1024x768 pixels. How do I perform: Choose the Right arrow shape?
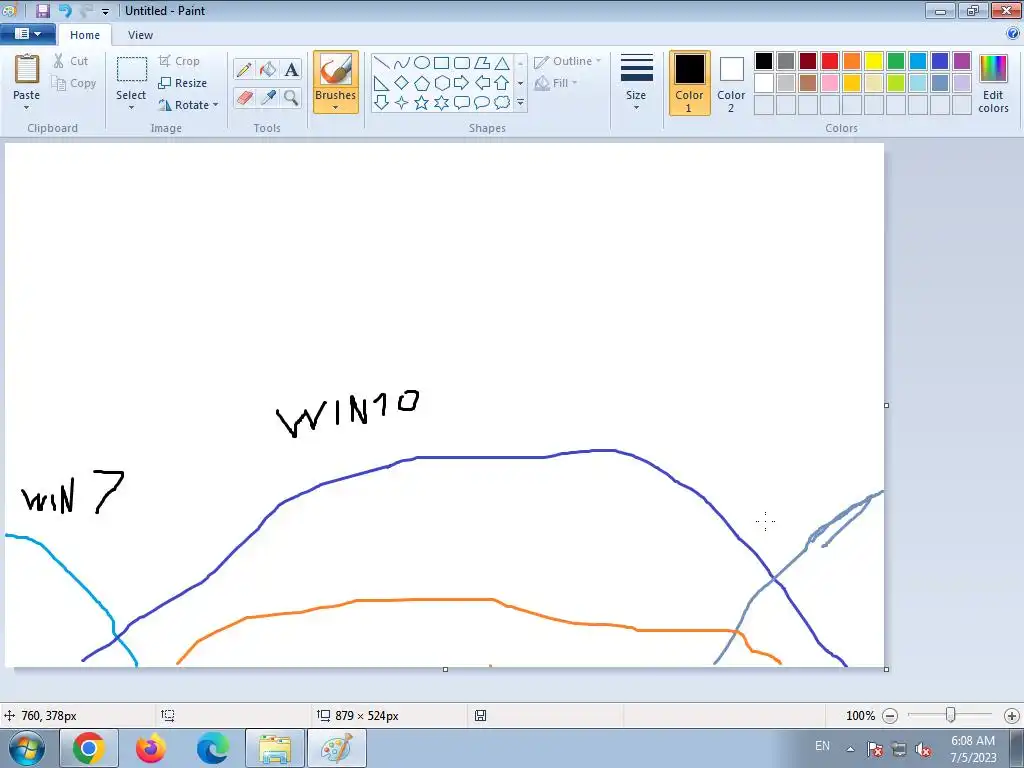pos(462,83)
